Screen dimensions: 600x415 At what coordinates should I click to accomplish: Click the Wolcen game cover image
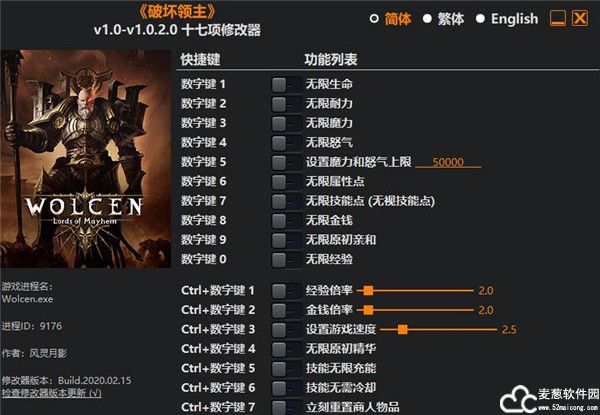click(x=86, y=158)
